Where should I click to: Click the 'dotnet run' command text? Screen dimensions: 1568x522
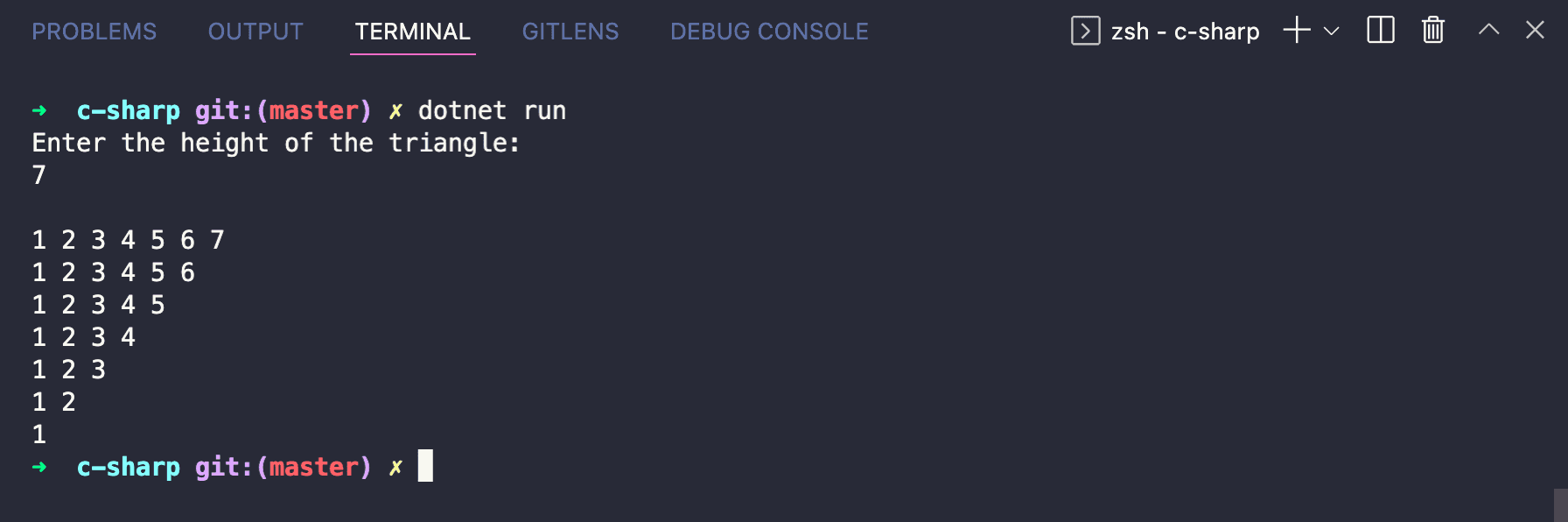[492, 110]
